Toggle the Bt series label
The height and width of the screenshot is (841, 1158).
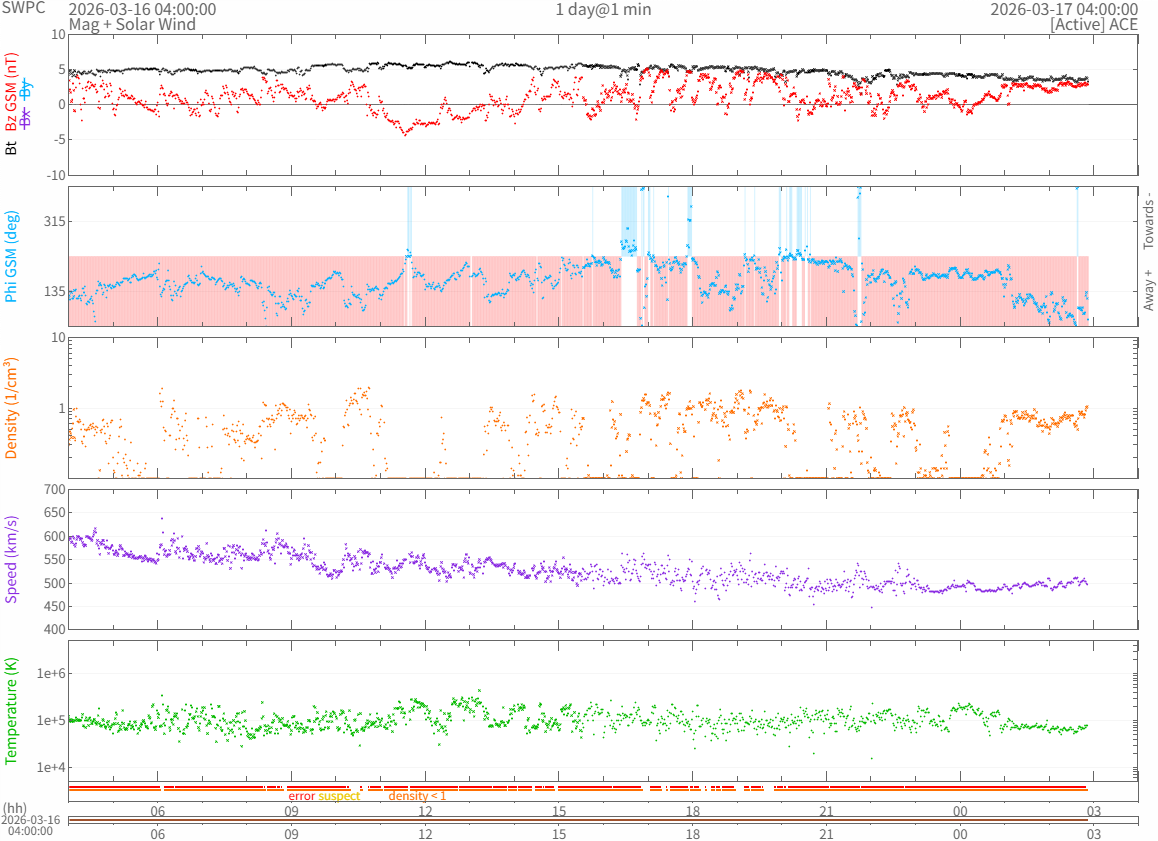11,148
